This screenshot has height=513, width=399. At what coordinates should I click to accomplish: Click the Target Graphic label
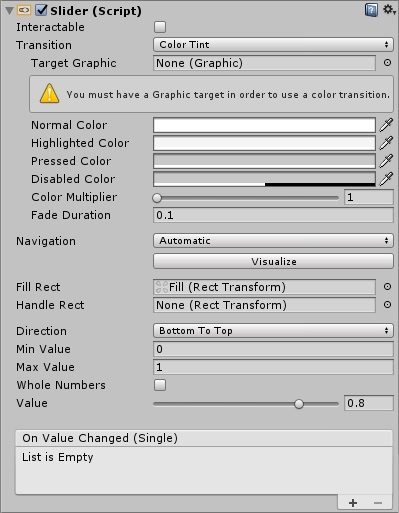click(74, 63)
